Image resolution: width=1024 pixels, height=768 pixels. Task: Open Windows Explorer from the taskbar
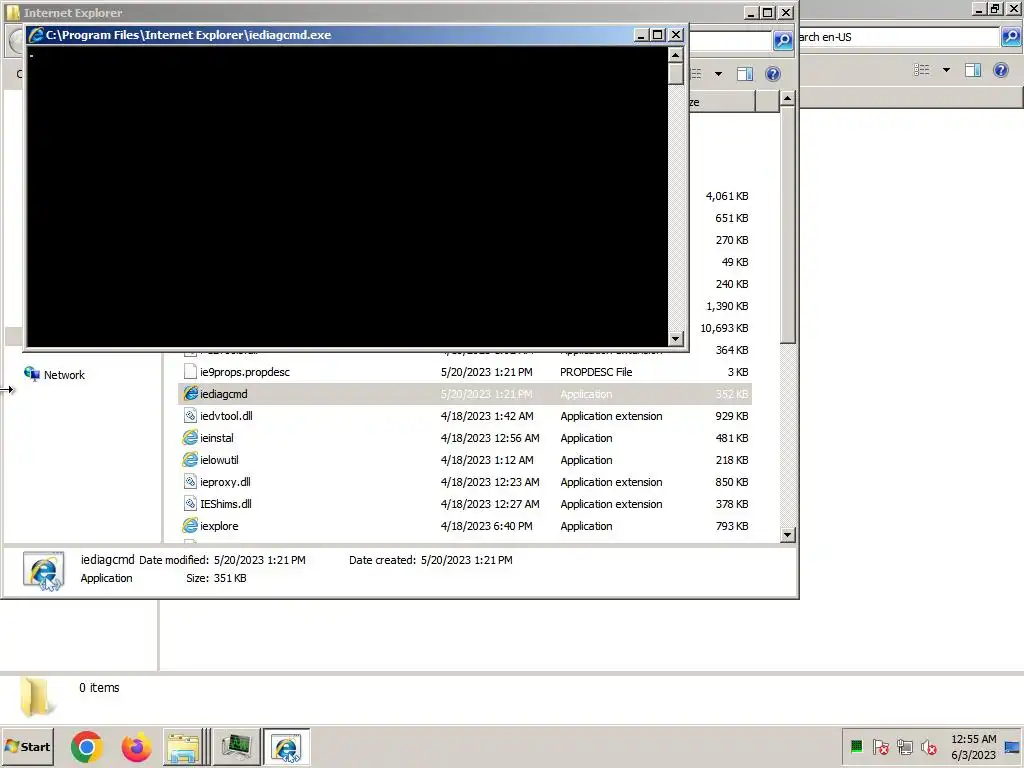pyautogui.click(x=183, y=746)
